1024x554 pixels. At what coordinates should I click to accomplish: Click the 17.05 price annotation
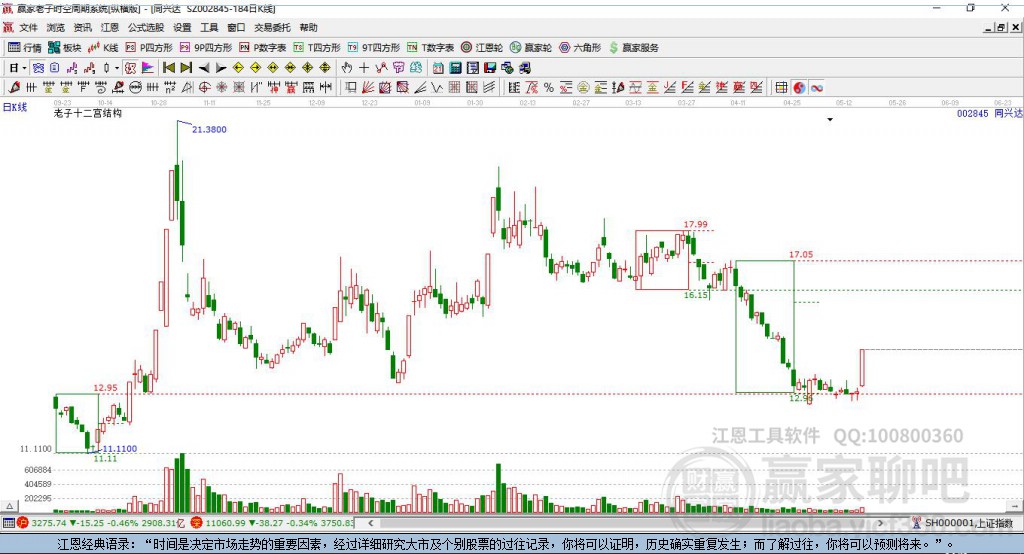pos(801,254)
